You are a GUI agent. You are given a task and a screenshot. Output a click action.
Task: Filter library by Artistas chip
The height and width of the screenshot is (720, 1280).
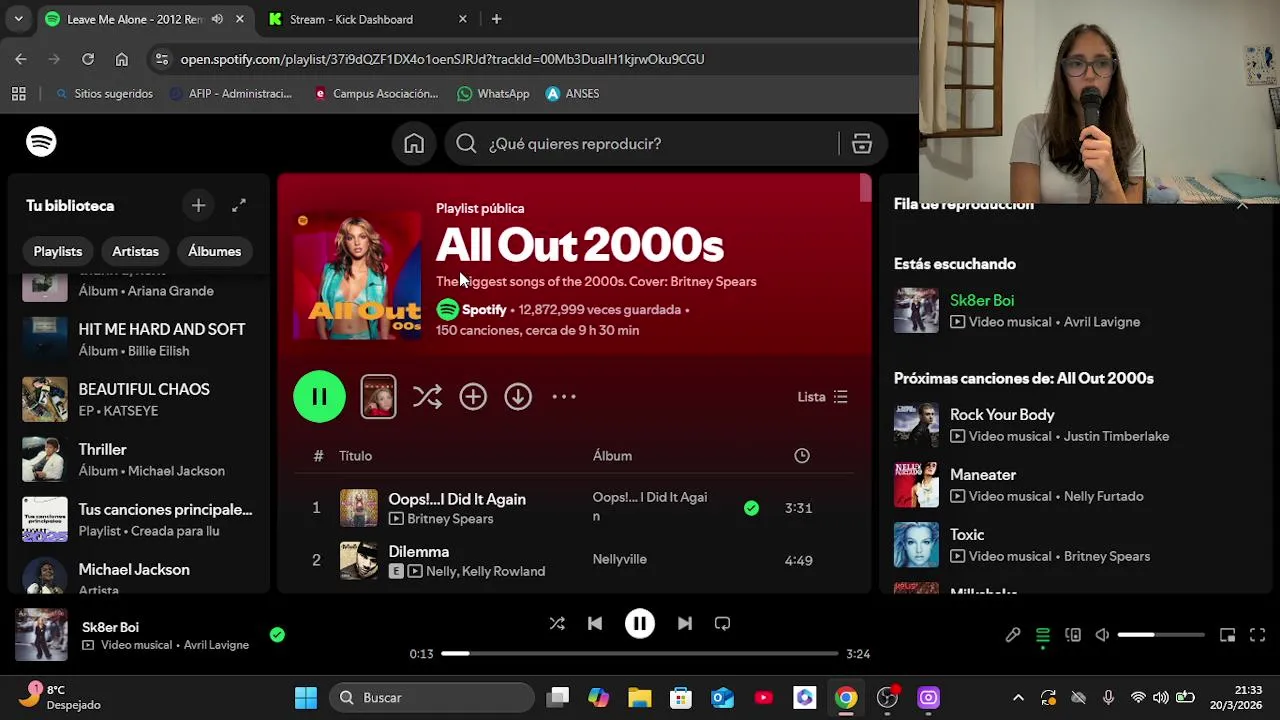(135, 252)
